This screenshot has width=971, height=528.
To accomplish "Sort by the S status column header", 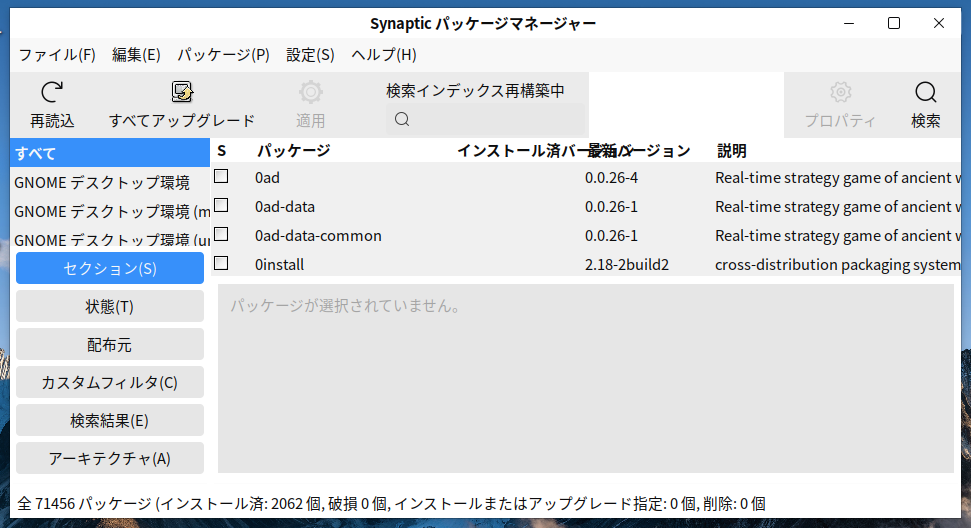I will pyautogui.click(x=222, y=150).
